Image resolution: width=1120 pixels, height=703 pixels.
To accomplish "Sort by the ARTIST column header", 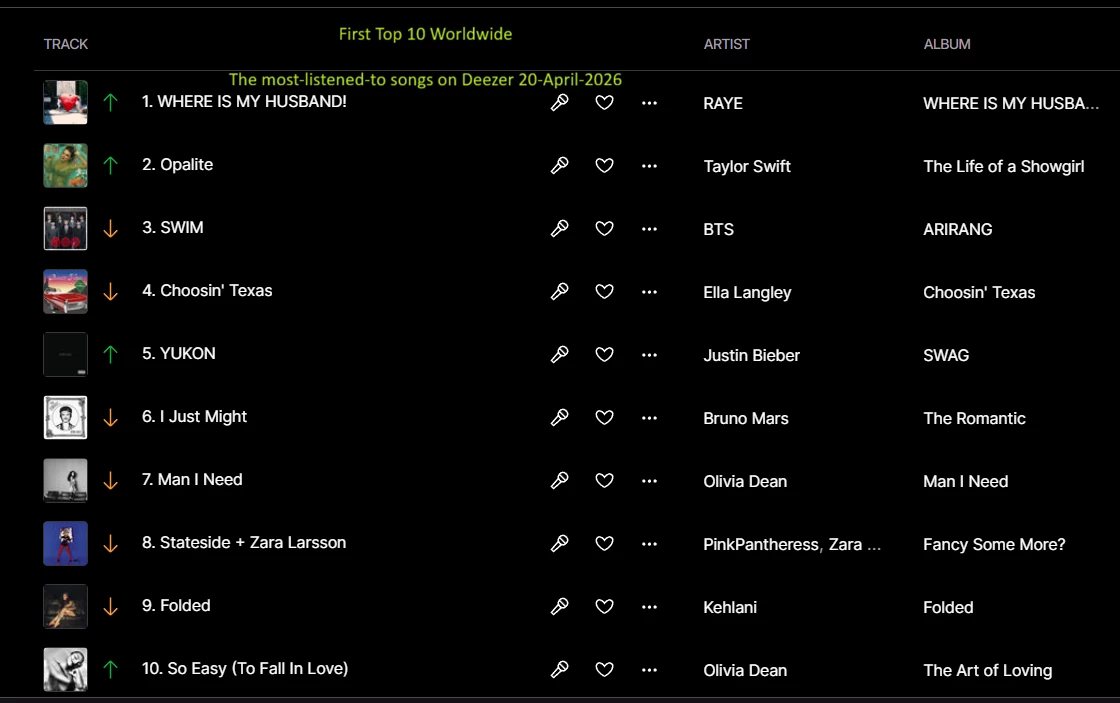I will (x=726, y=44).
